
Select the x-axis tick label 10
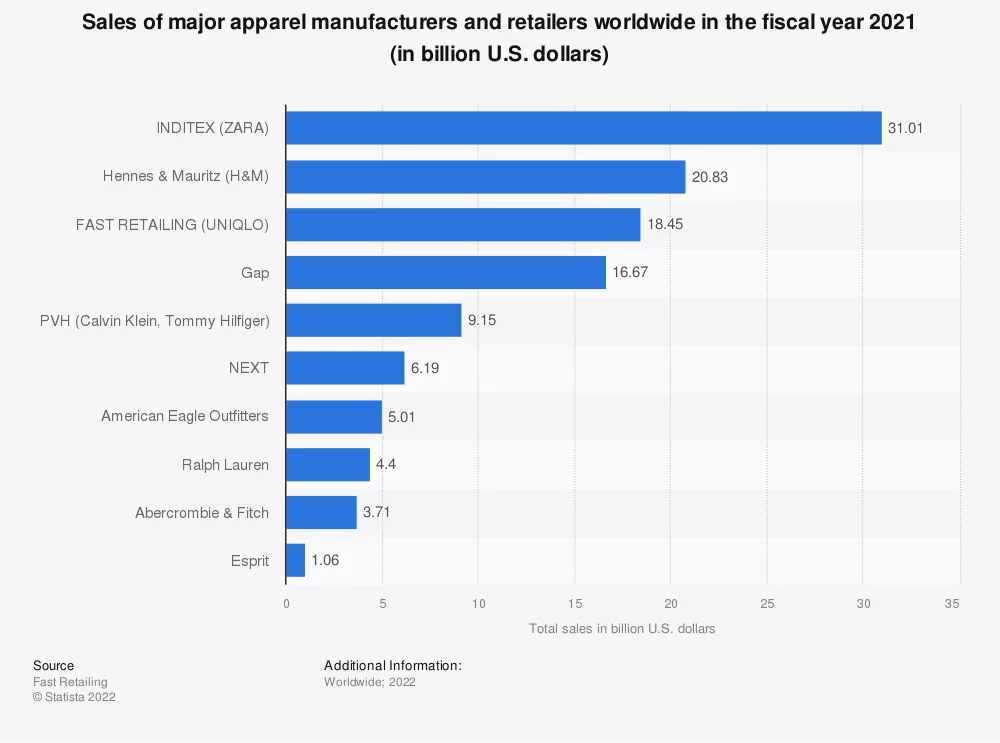(x=478, y=604)
